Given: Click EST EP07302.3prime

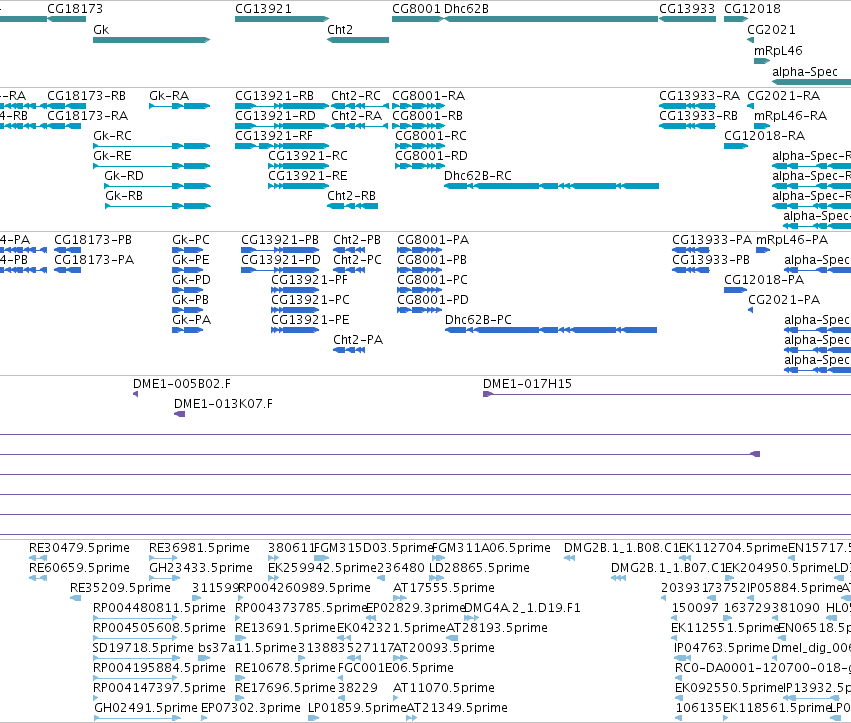Looking at the screenshot, I should (204, 719).
